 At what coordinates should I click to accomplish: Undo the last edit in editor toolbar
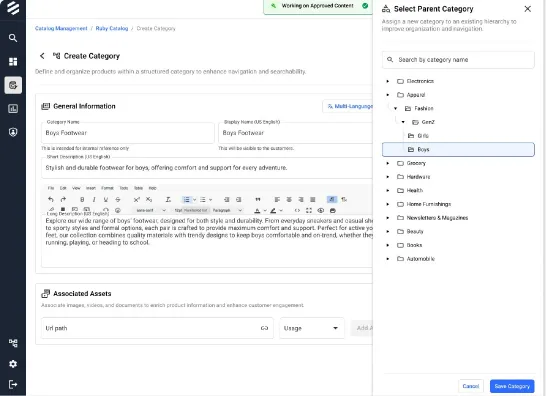click(x=51, y=200)
